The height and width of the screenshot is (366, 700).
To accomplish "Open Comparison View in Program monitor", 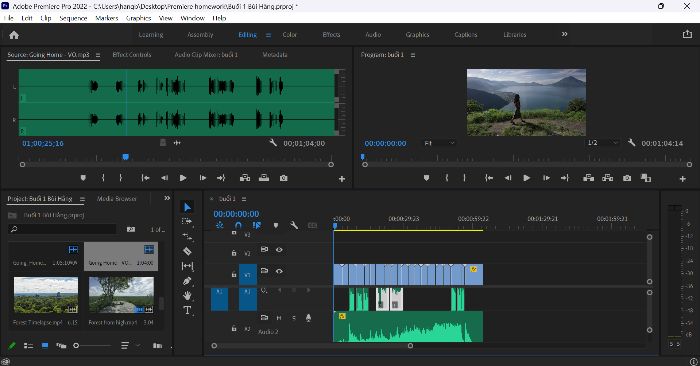I will (646, 178).
